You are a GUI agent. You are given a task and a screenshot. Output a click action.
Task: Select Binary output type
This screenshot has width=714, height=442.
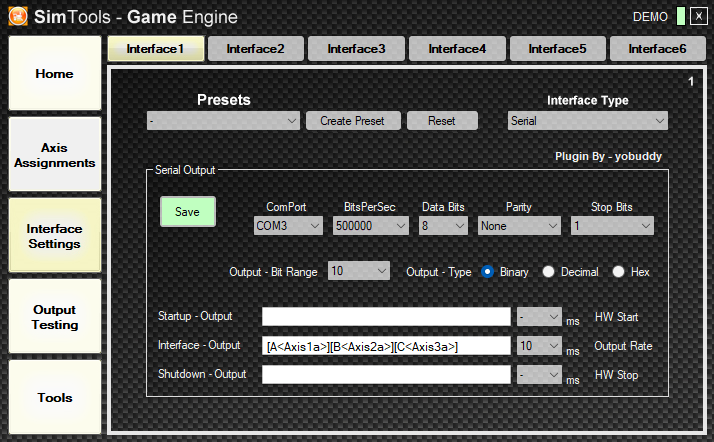click(489, 272)
